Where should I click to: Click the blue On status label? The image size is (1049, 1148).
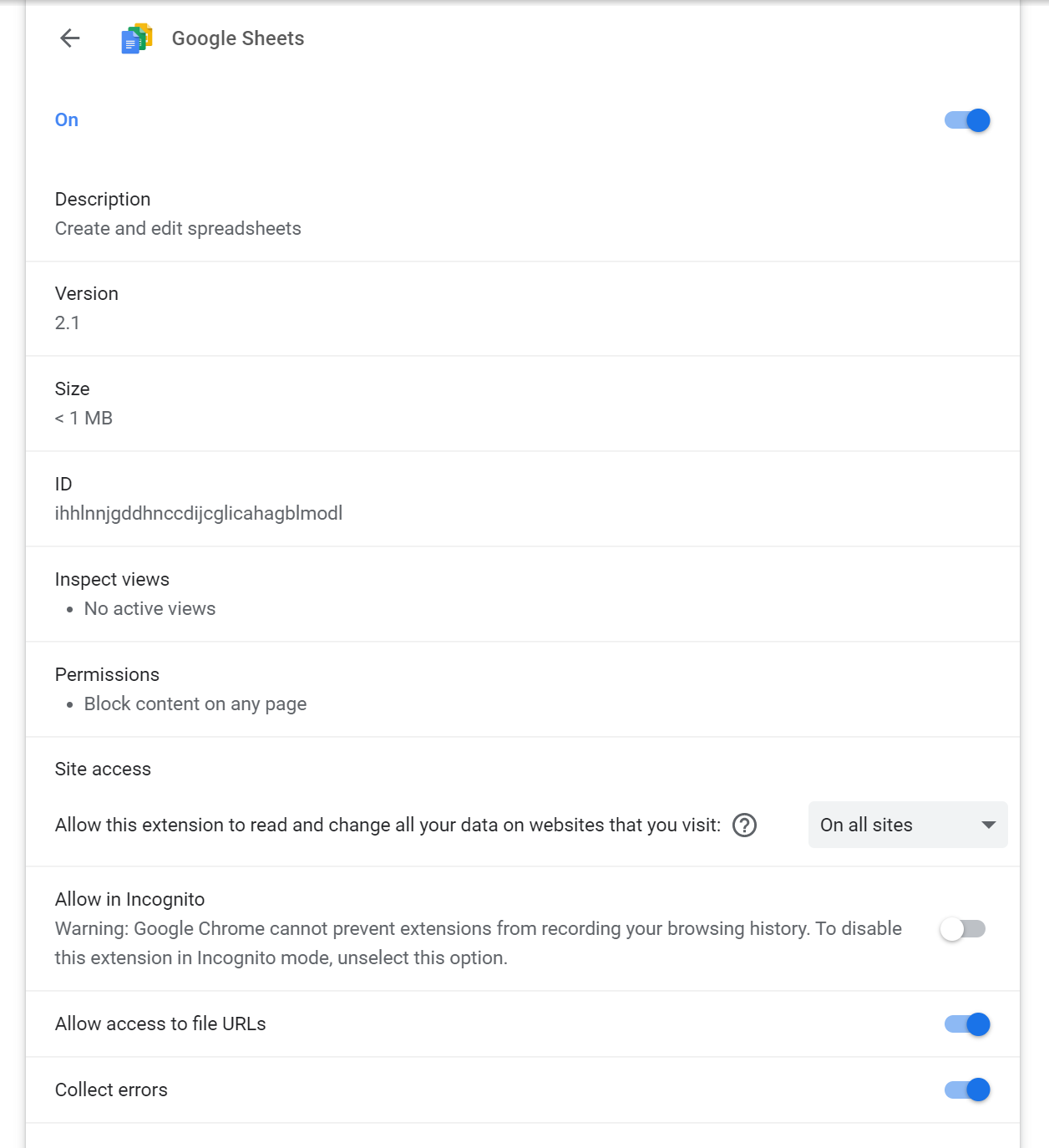[67, 120]
